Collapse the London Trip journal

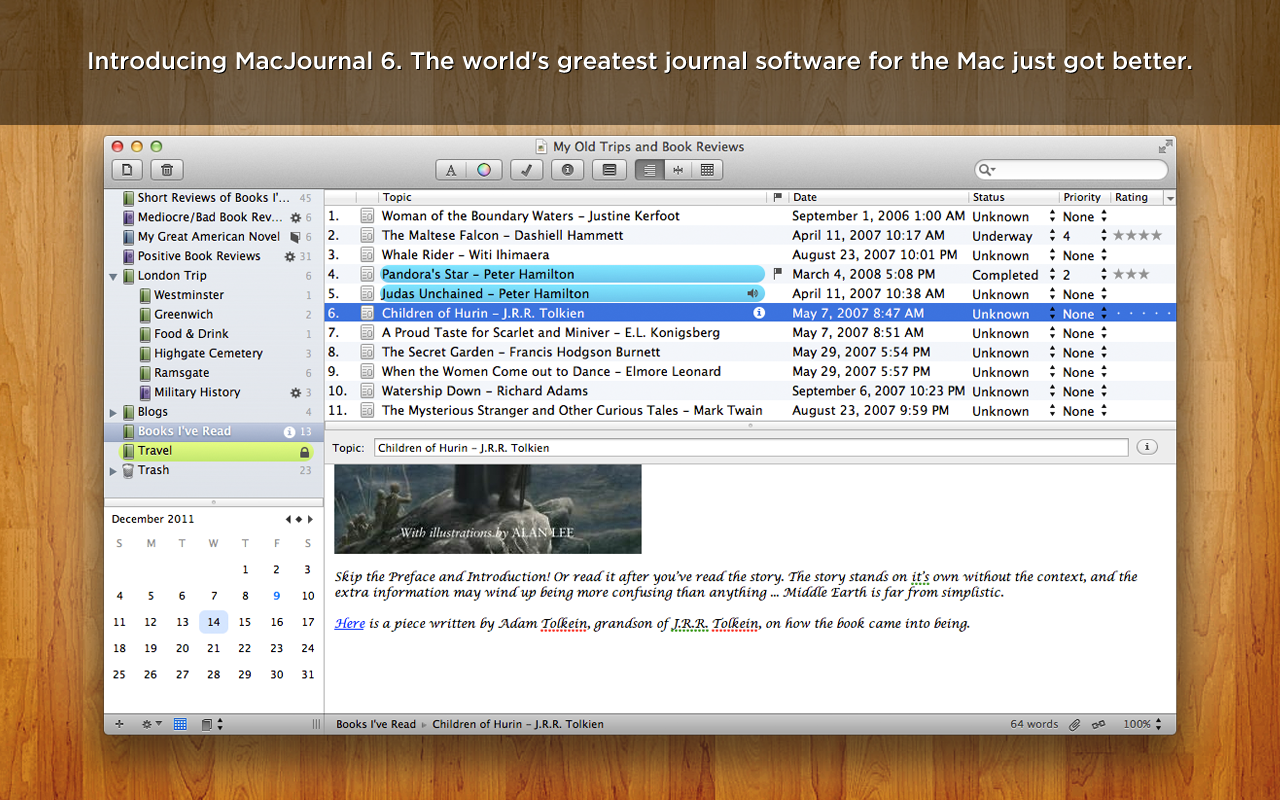[x=113, y=276]
